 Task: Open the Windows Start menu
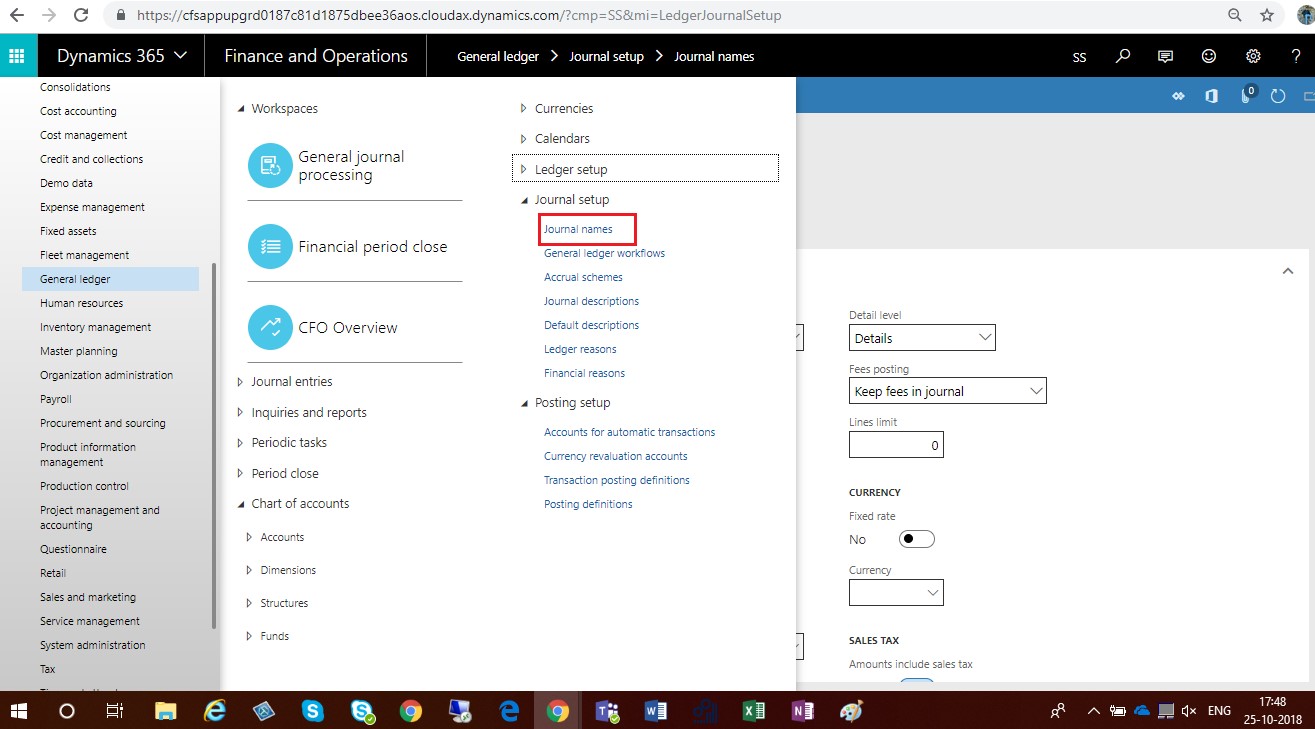point(19,711)
